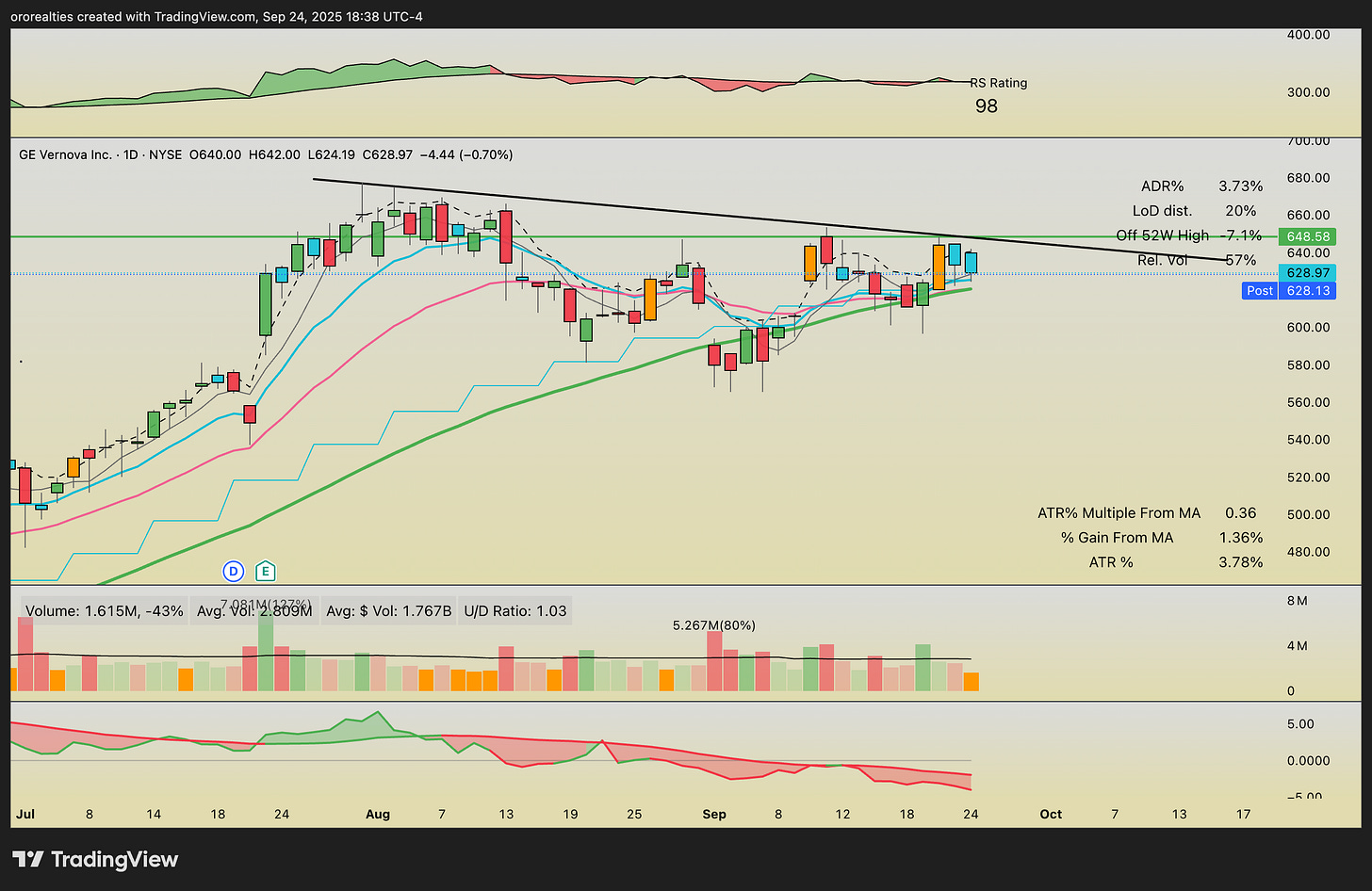The image size is (1372, 891).
Task: Click the RS rating value '98'
Action: 987,105
